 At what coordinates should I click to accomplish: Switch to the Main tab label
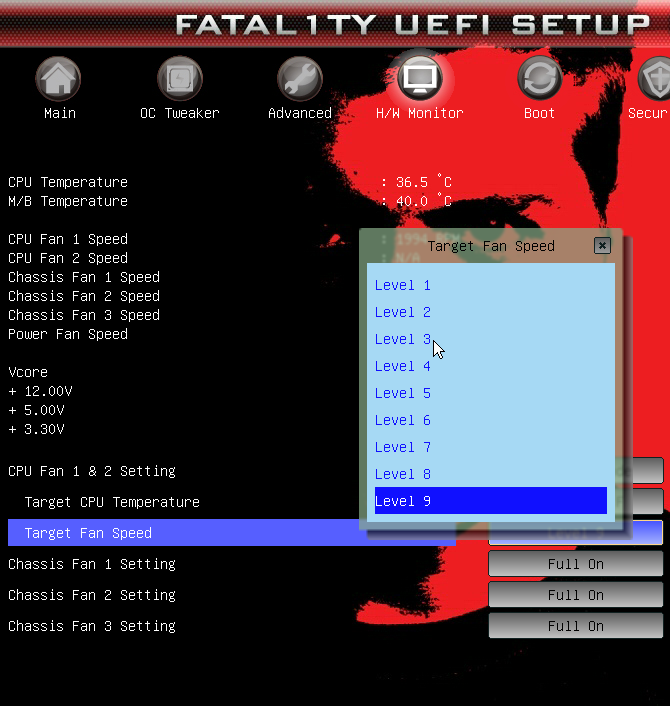coord(60,113)
